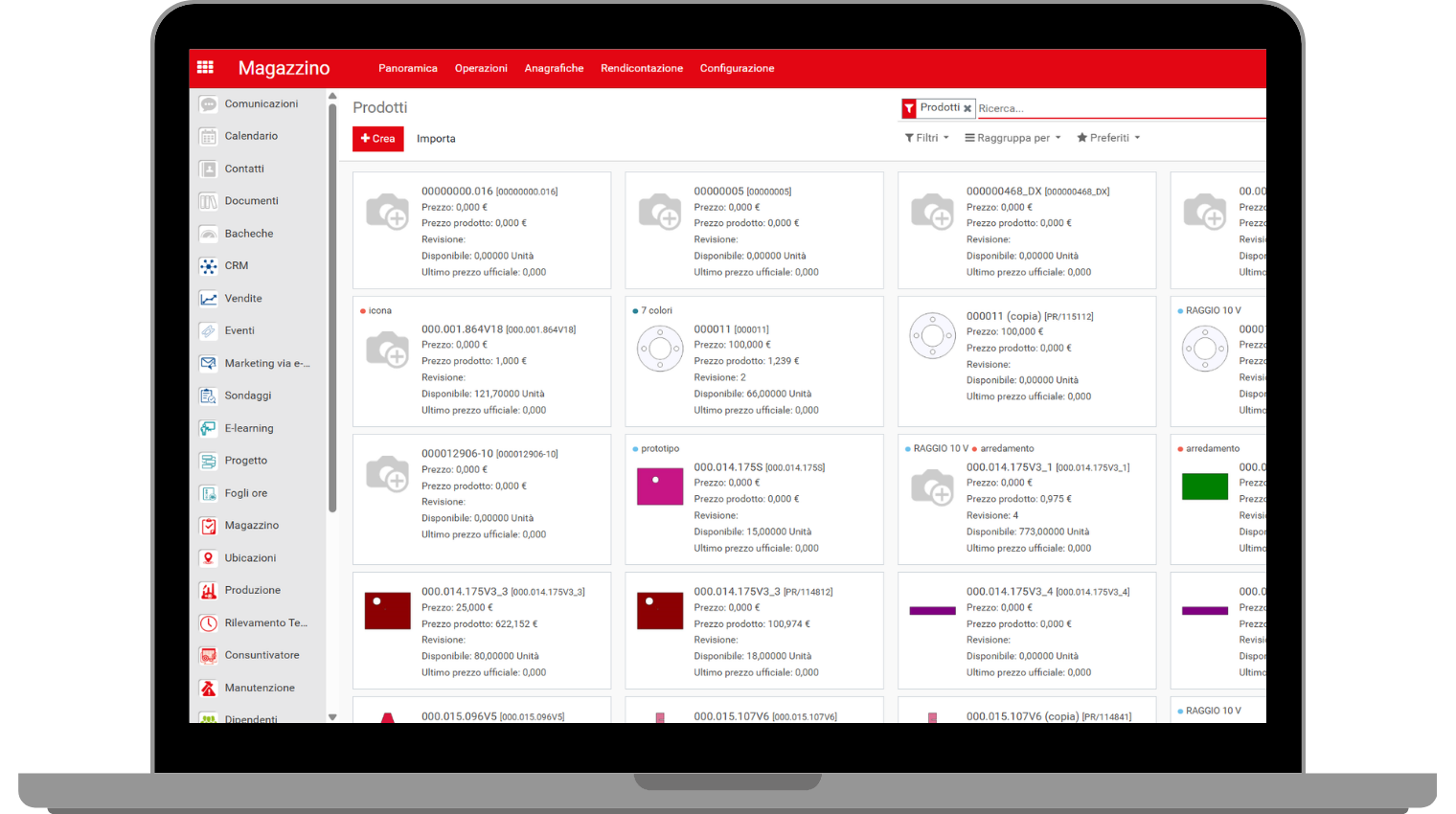Screen dimensions: 1456x814
Task: Open the Raggruppa per dropdown
Action: 1012,138
